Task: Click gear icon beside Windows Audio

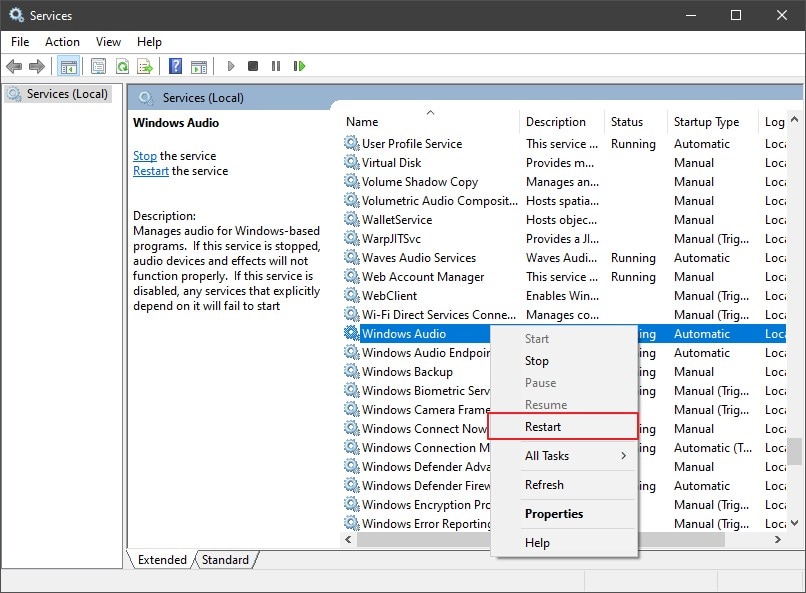Action: pyautogui.click(x=352, y=333)
